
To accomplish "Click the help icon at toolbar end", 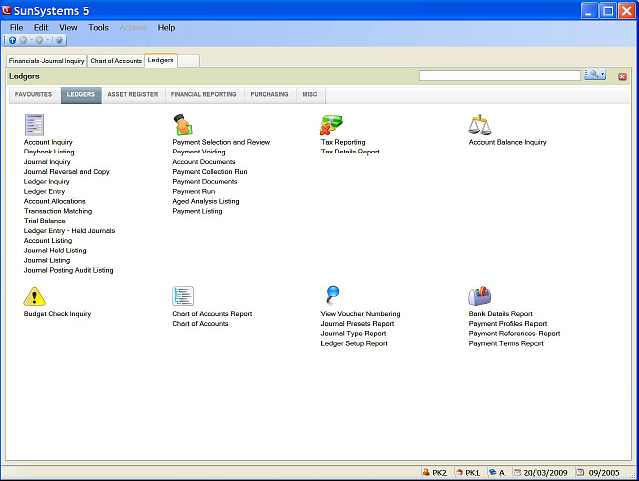I will [59, 40].
